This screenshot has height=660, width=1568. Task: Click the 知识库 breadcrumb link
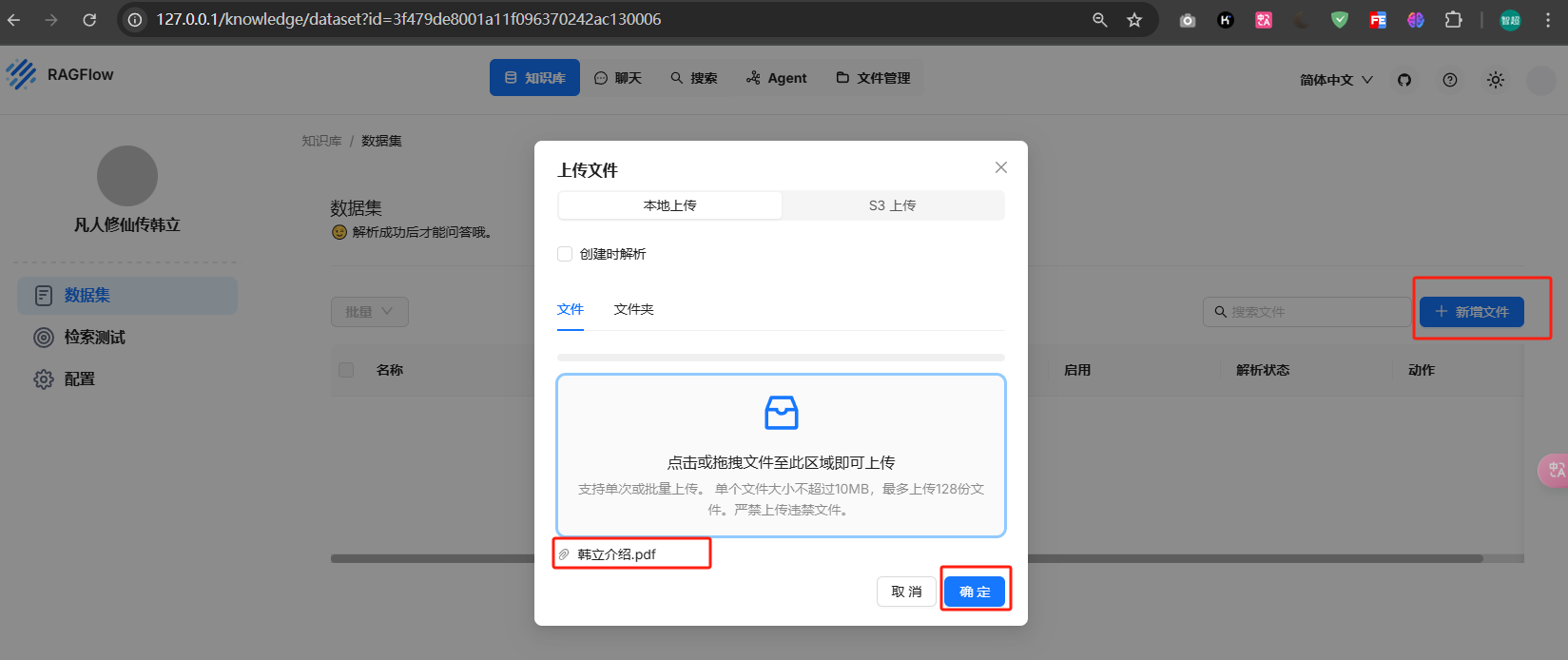[321, 141]
